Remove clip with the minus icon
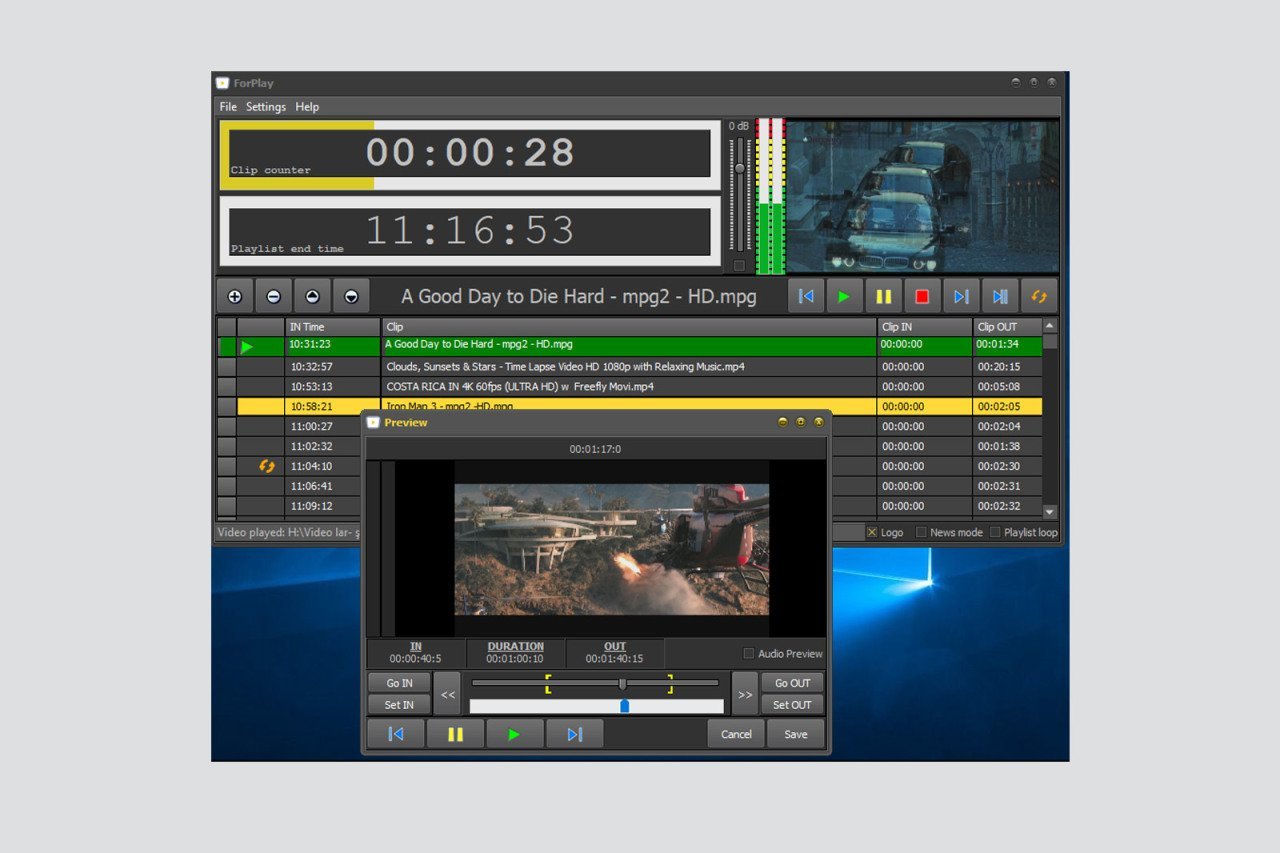Image resolution: width=1280 pixels, height=853 pixels. [x=273, y=297]
